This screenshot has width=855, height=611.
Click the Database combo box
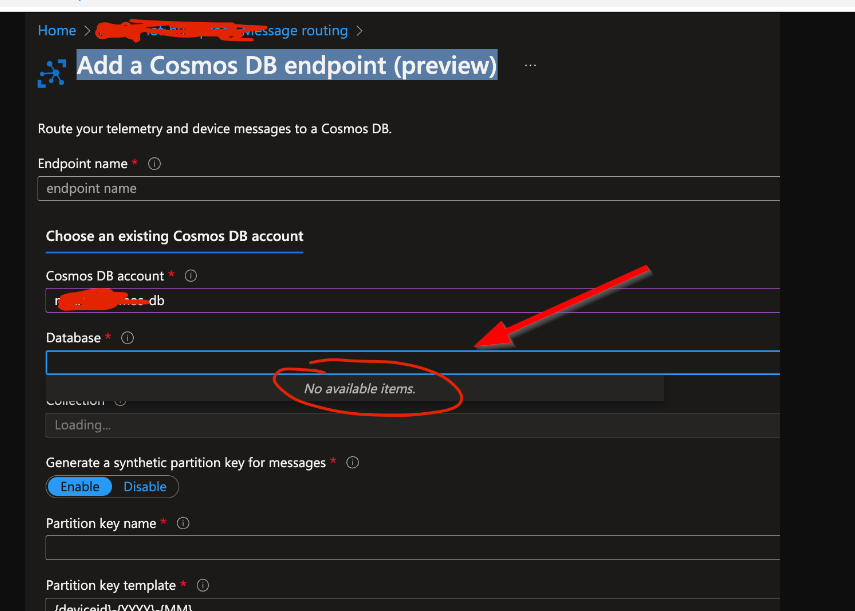click(x=413, y=362)
